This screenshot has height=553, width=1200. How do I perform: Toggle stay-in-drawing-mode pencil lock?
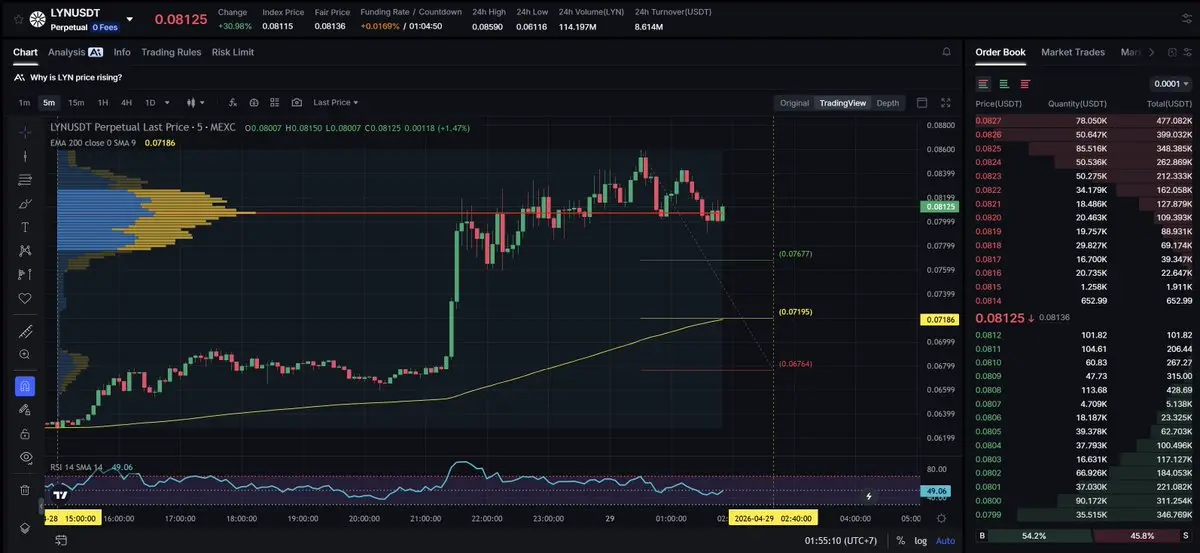25,410
